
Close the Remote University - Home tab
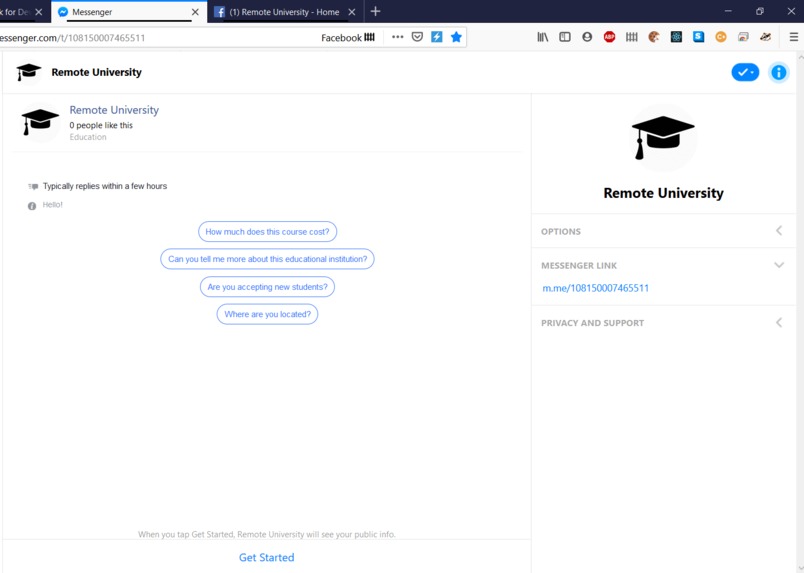click(x=352, y=12)
